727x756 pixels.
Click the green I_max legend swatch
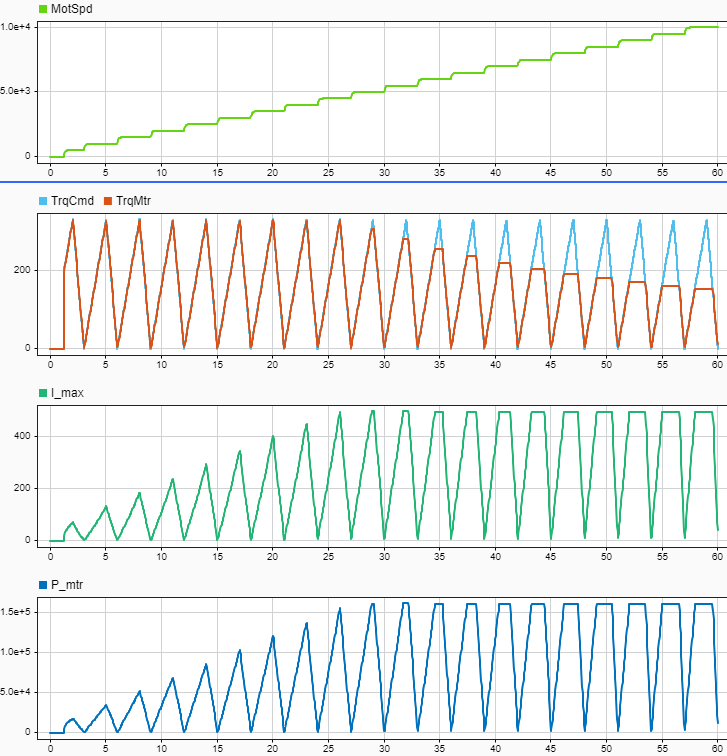point(42,393)
